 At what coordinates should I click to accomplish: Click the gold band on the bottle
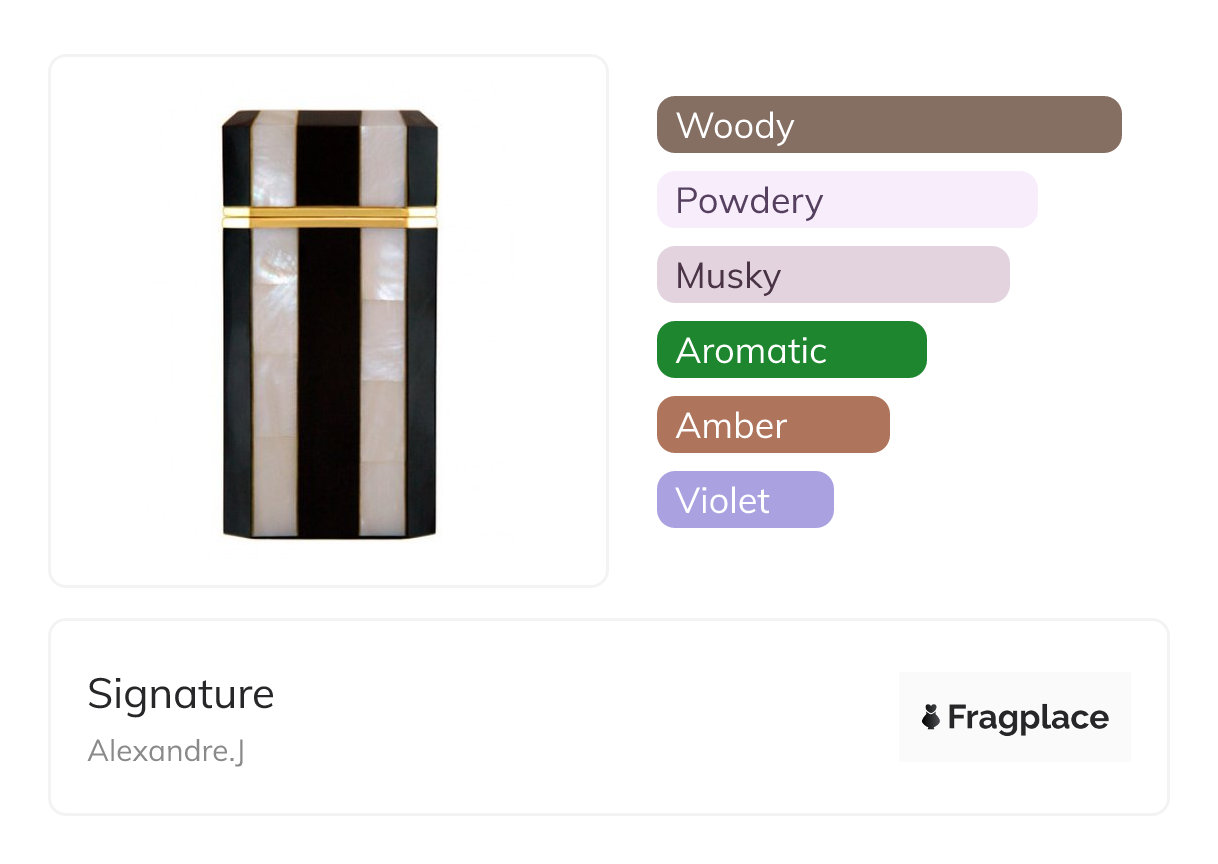click(x=329, y=214)
